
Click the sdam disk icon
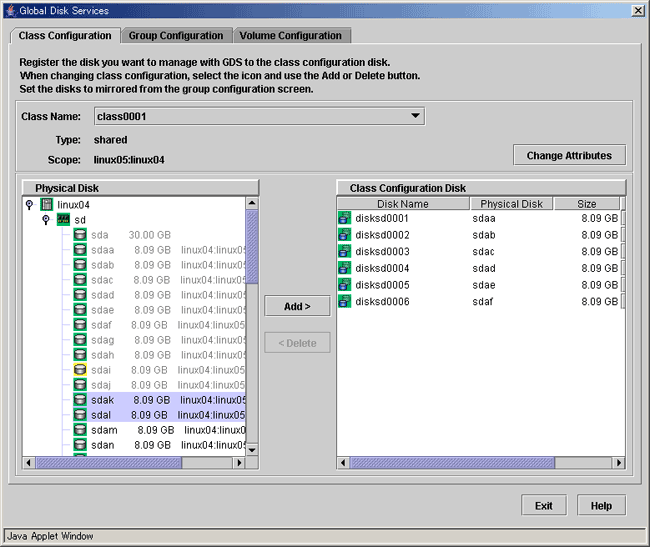click(x=80, y=429)
